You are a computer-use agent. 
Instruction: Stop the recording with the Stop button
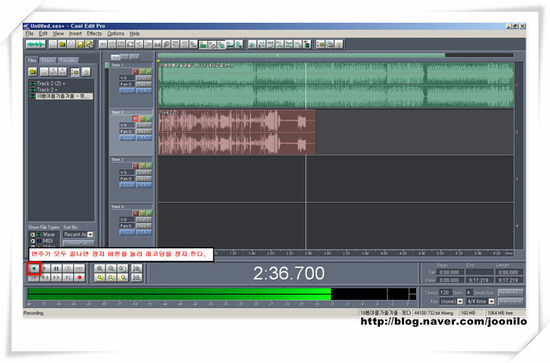[34, 268]
